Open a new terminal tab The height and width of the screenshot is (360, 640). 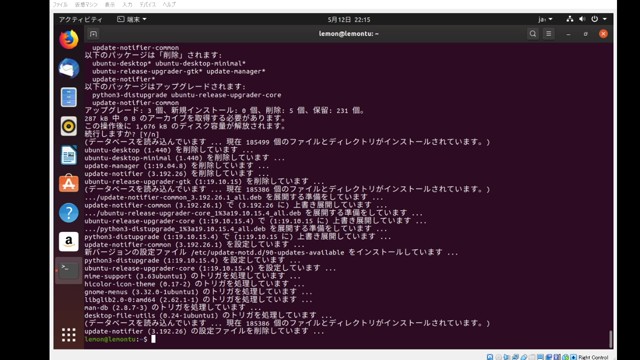point(93,34)
